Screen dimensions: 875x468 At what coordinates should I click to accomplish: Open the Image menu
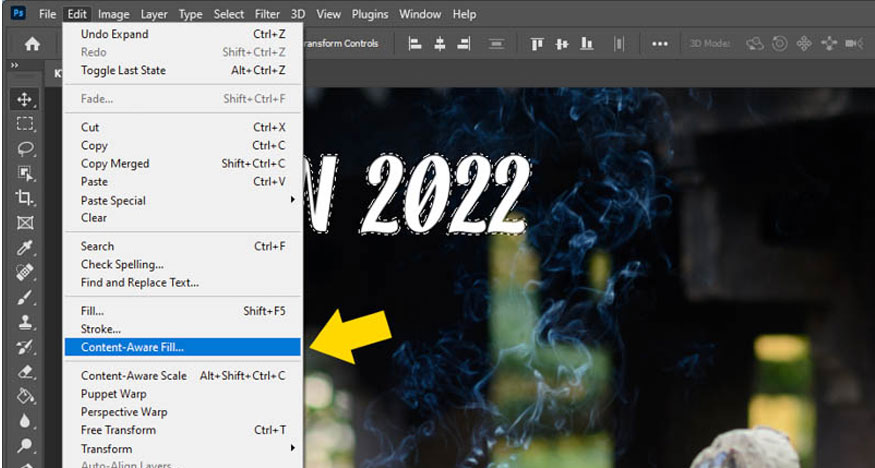tap(114, 14)
